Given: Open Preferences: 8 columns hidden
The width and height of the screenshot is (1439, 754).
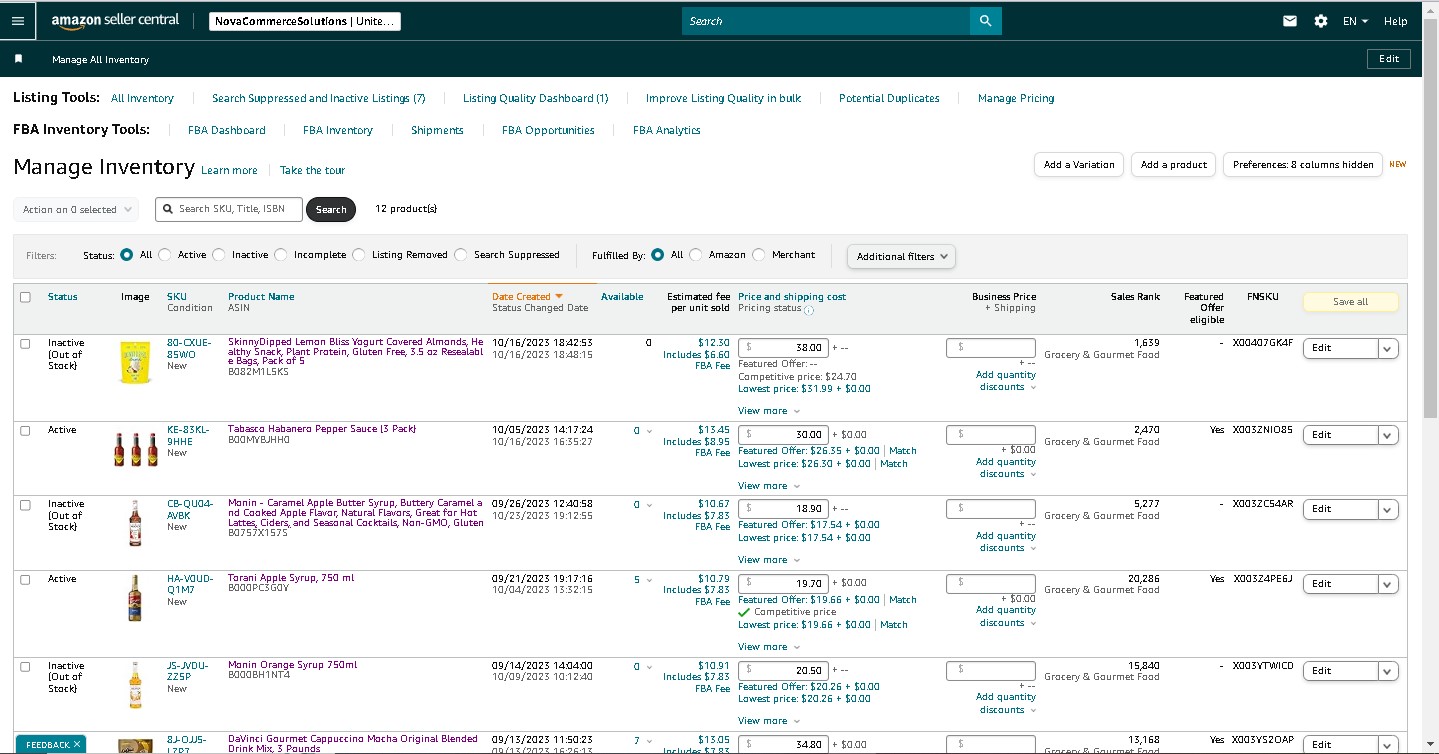Looking at the screenshot, I should coord(1303,165).
